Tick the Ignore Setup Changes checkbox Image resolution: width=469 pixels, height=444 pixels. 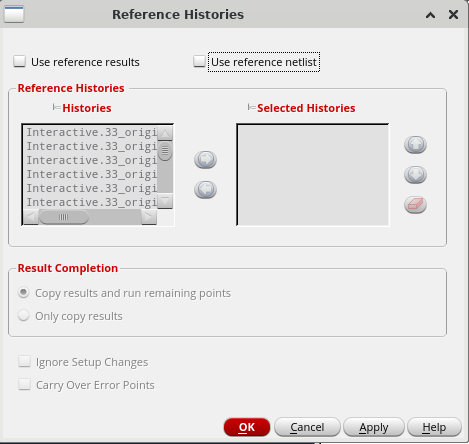(x=24, y=361)
